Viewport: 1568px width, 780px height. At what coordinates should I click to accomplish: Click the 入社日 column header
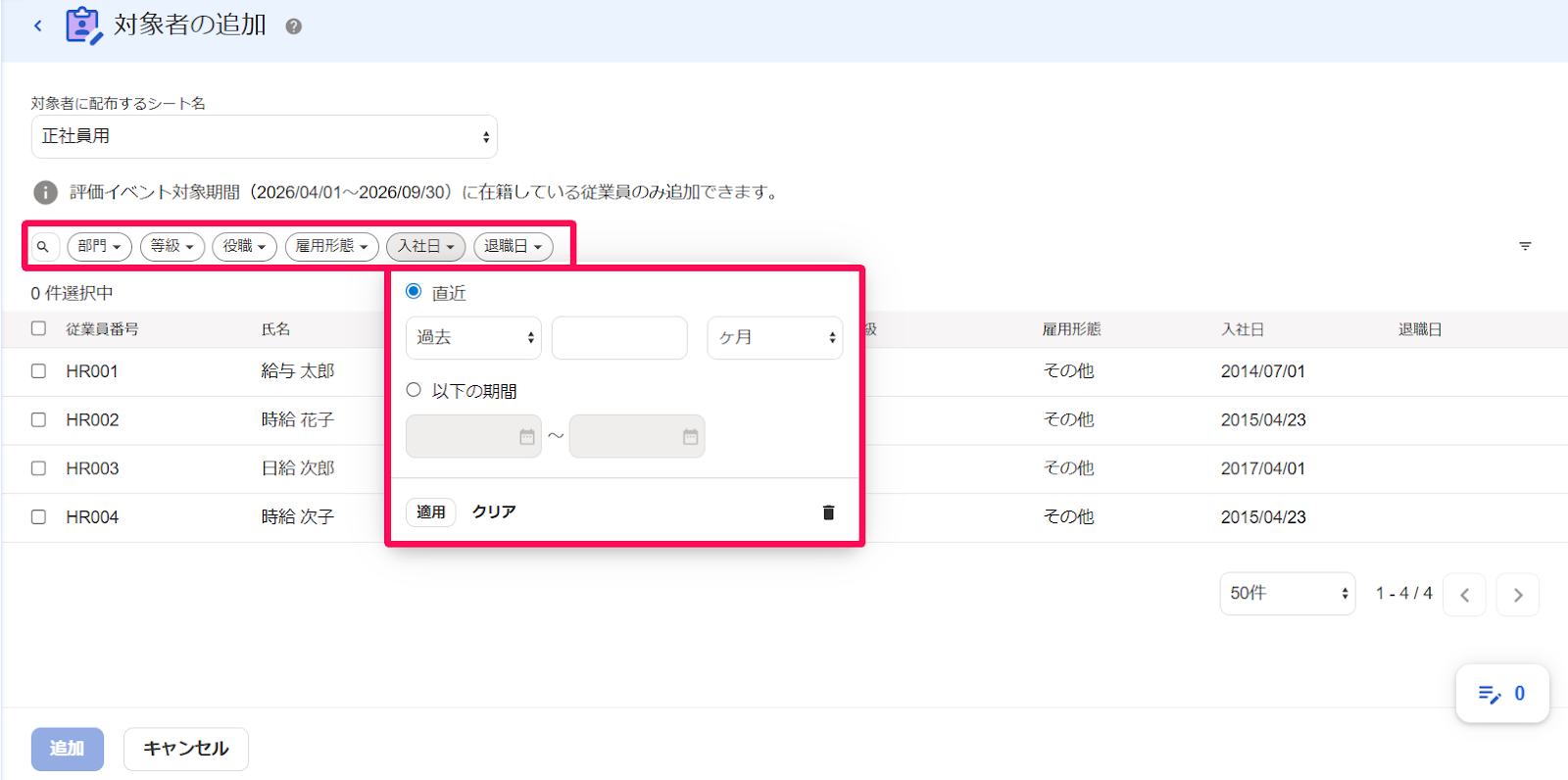(x=1243, y=329)
